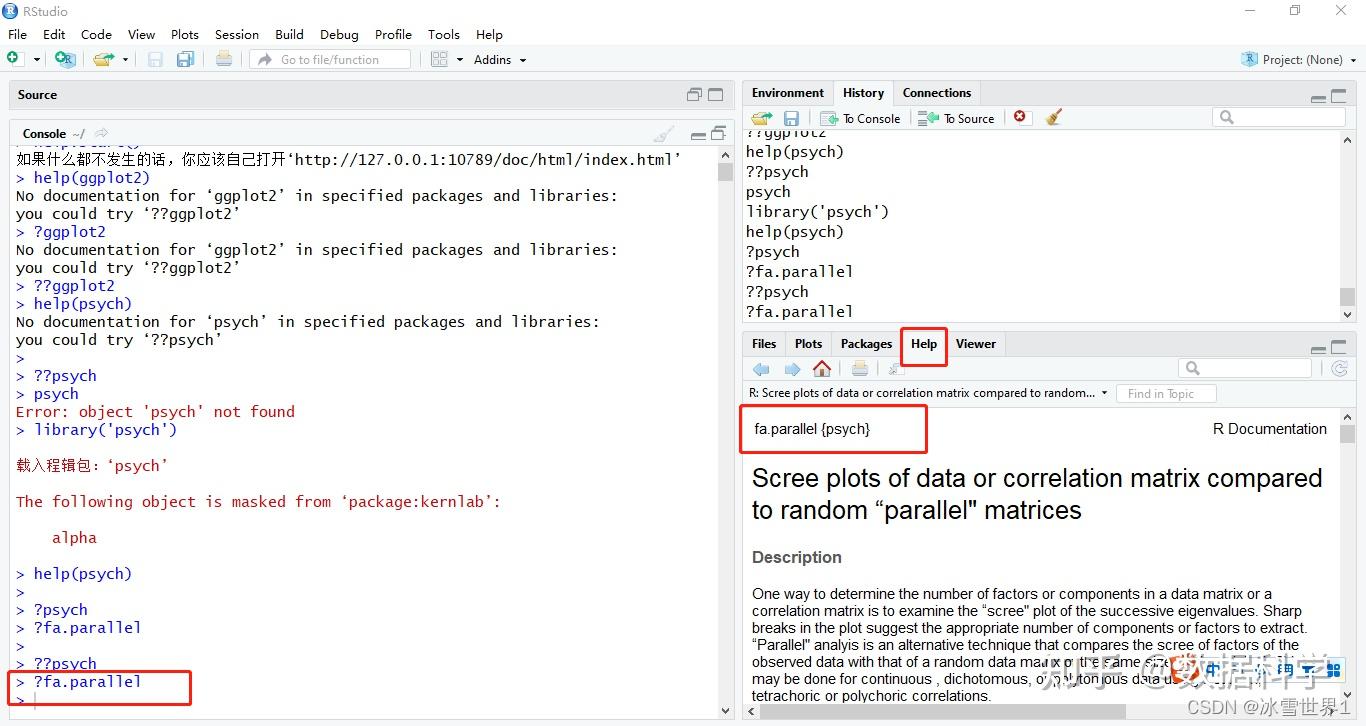
Task: Focus the Go to file/function box
Action: coord(331,60)
